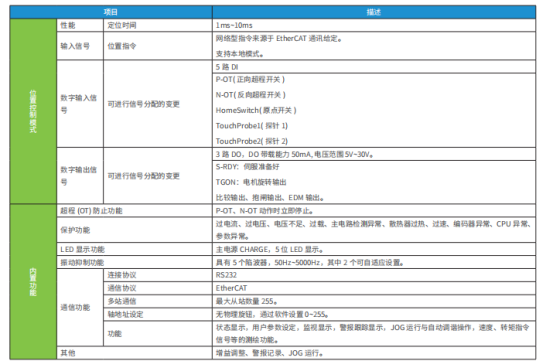556x362 pixels.
Task: Select the green 位置控制模式 category cell
Action: pyautogui.click(x=33, y=111)
